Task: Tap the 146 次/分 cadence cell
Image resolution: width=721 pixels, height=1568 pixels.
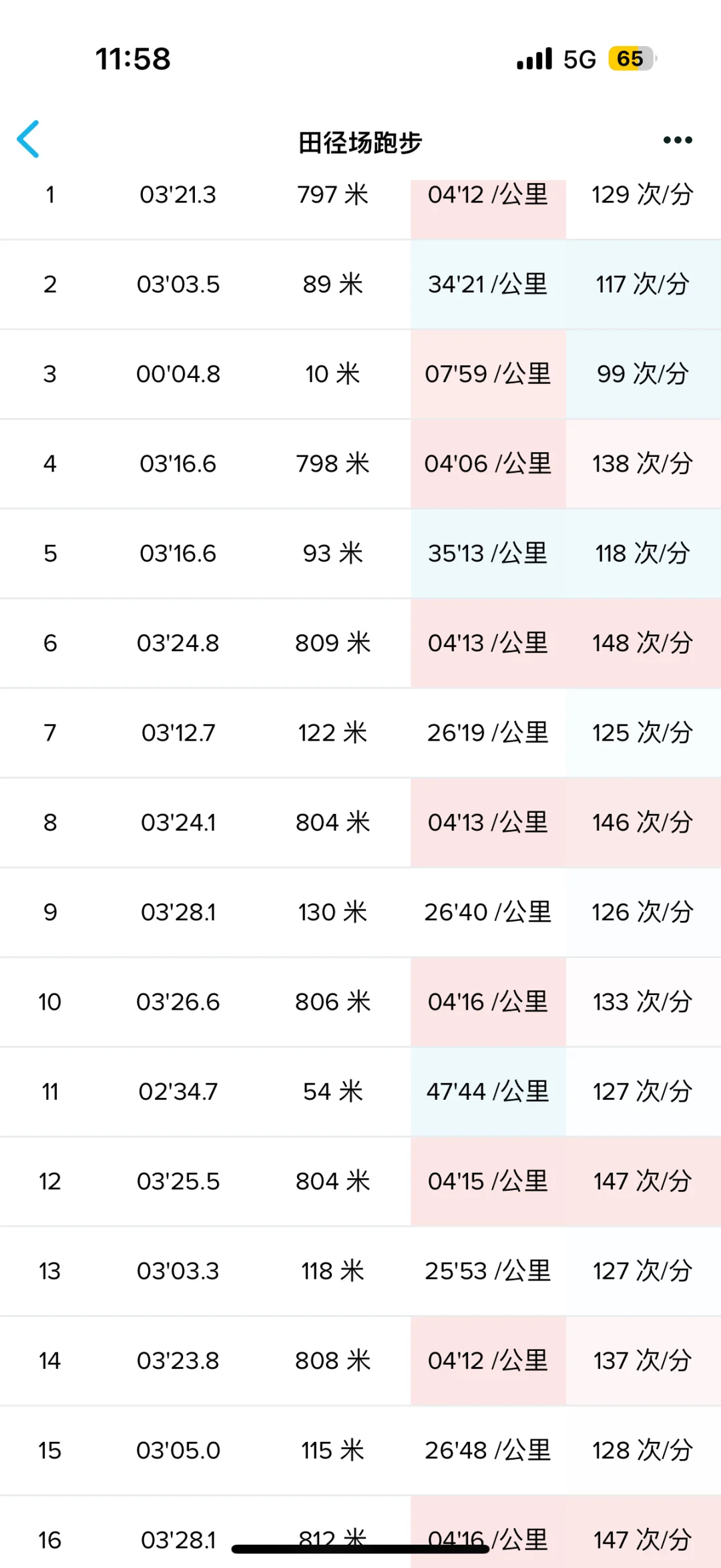Action: tap(642, 823)
